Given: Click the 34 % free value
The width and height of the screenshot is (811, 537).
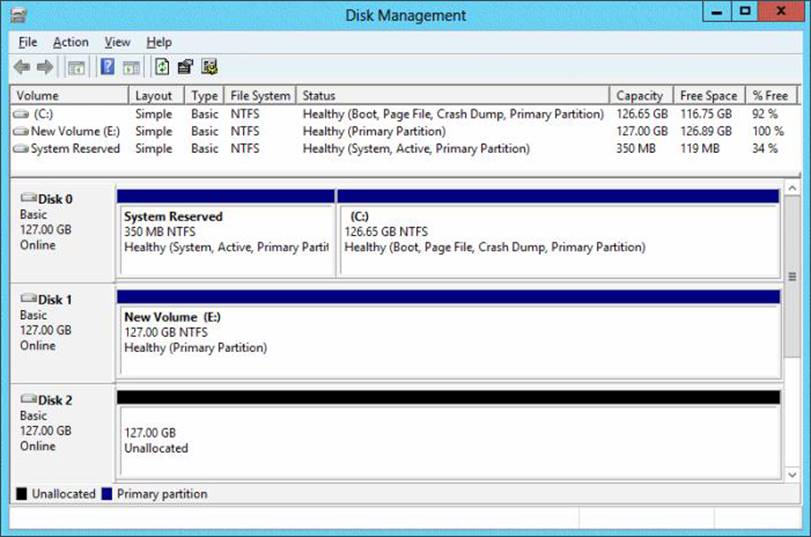Looking at the screenshot, I should pyautogui.click(x=765, y=149).
